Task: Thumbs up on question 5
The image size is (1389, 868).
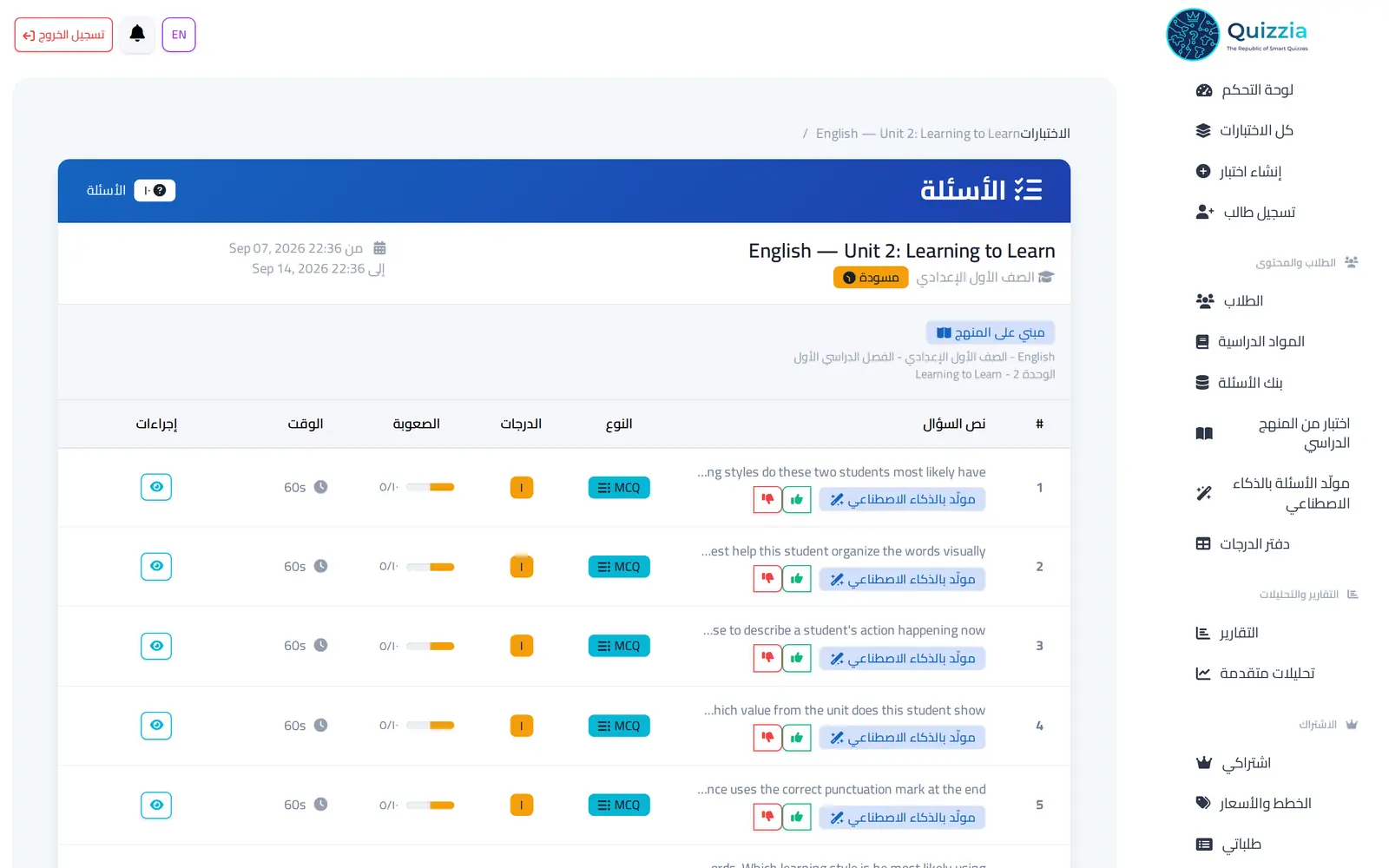Action: pos(797,817)
